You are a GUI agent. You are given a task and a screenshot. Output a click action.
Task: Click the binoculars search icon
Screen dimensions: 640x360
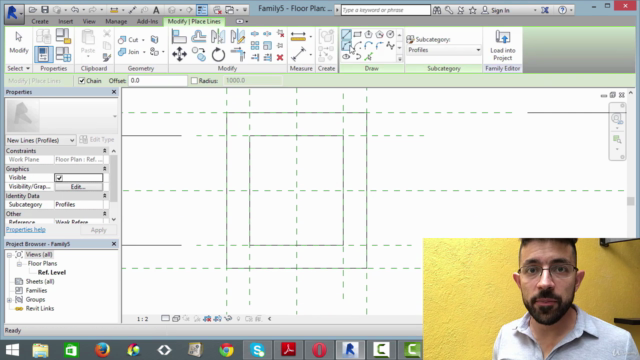[x=437, y=10]
